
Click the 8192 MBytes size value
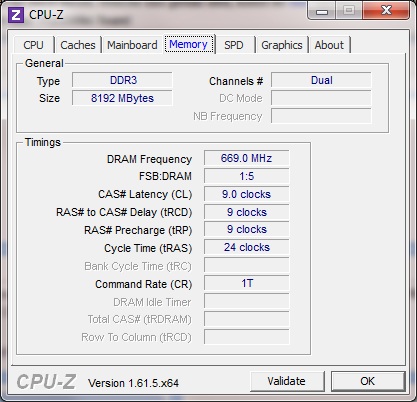[122, 98]
